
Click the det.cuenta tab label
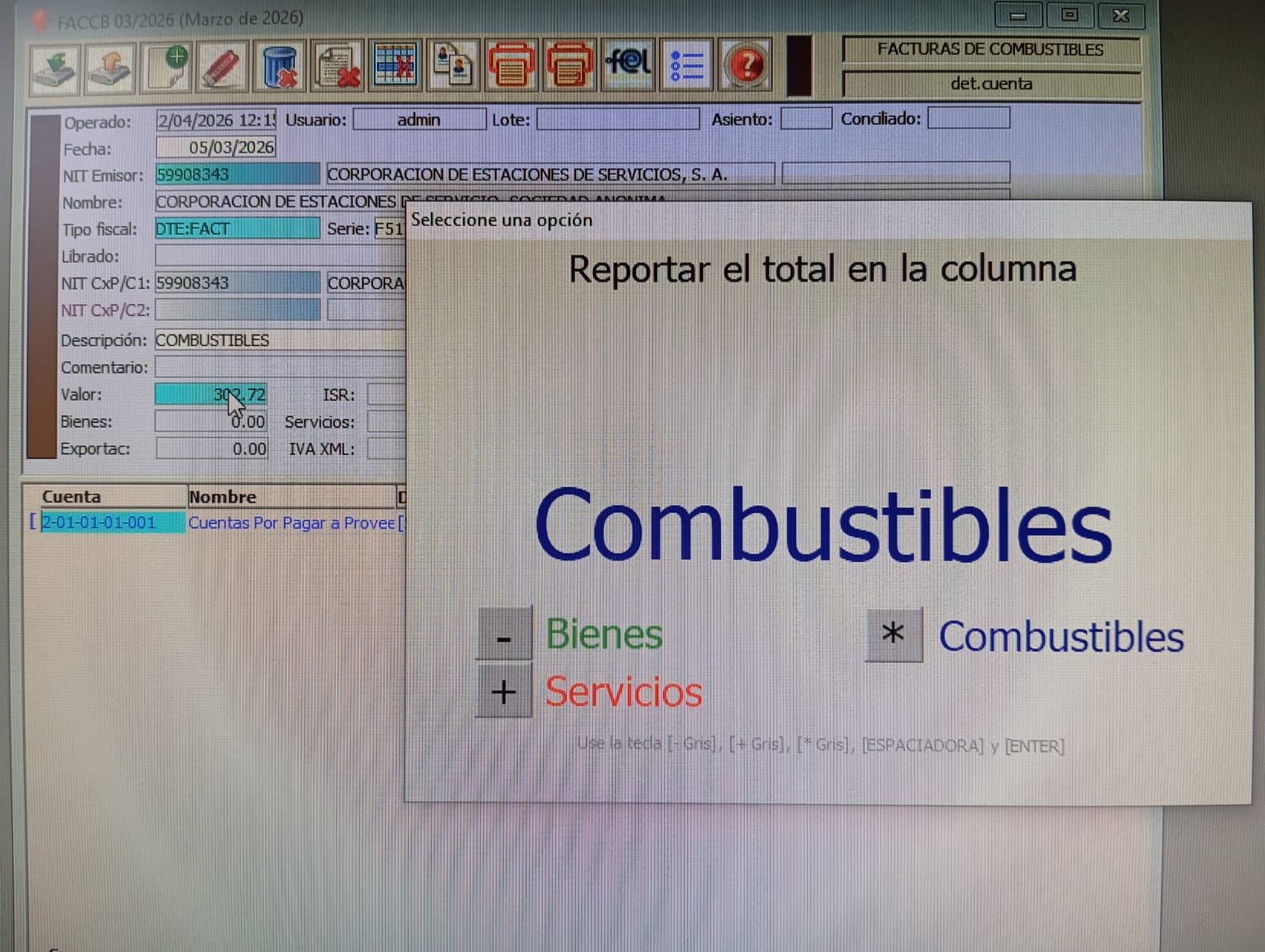tap(991, 84)
